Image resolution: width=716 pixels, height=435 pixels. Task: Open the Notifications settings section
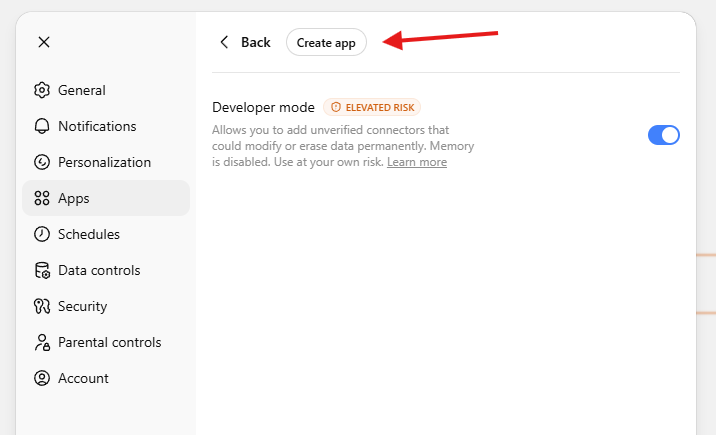click(x=106, y=126)
